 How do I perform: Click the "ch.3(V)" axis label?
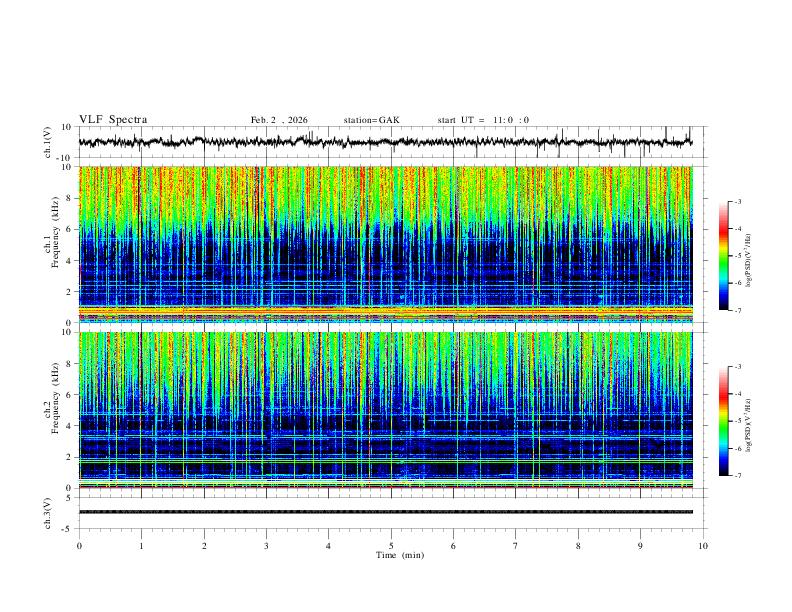[x=48, y=514]
